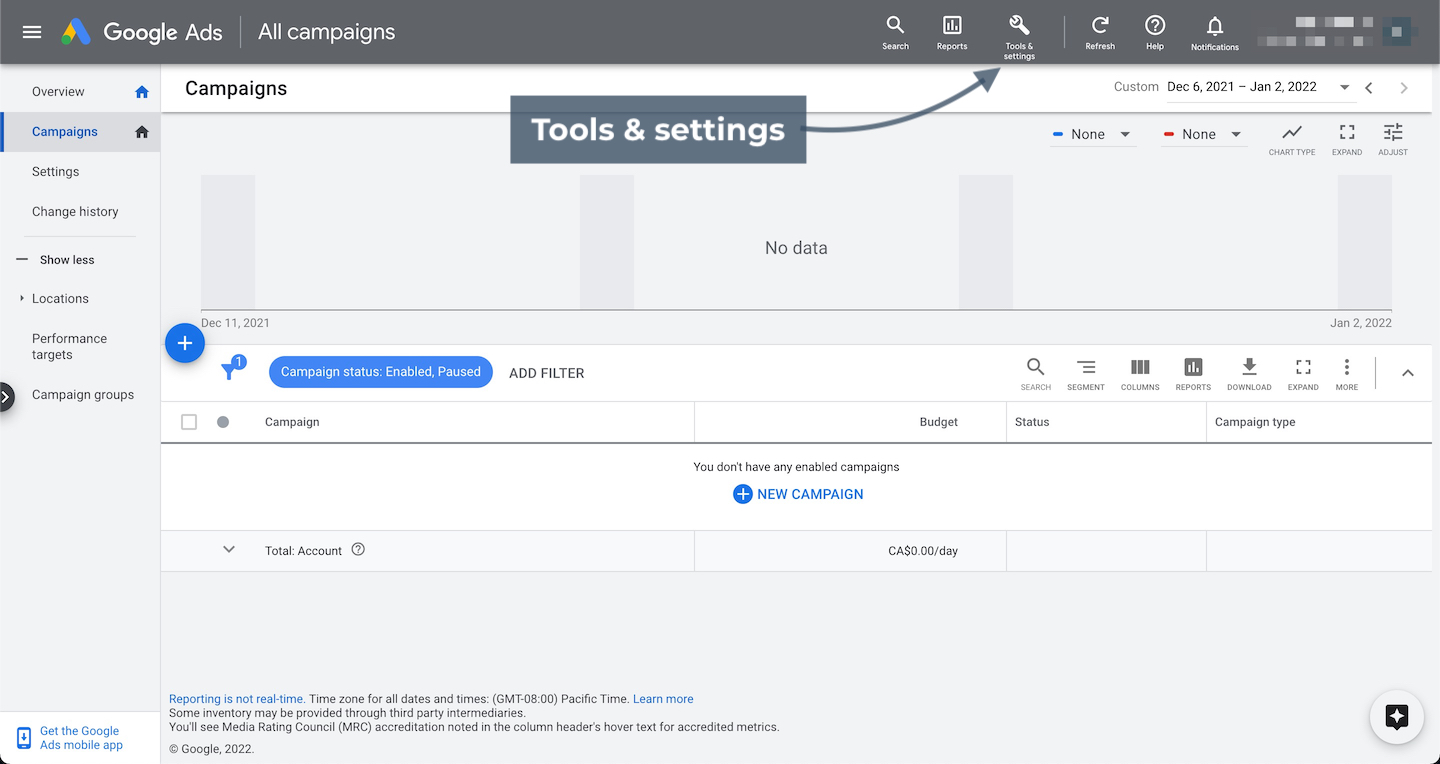Open help for Total: Account
The image size is (1440, 764).
pos(358,549)
